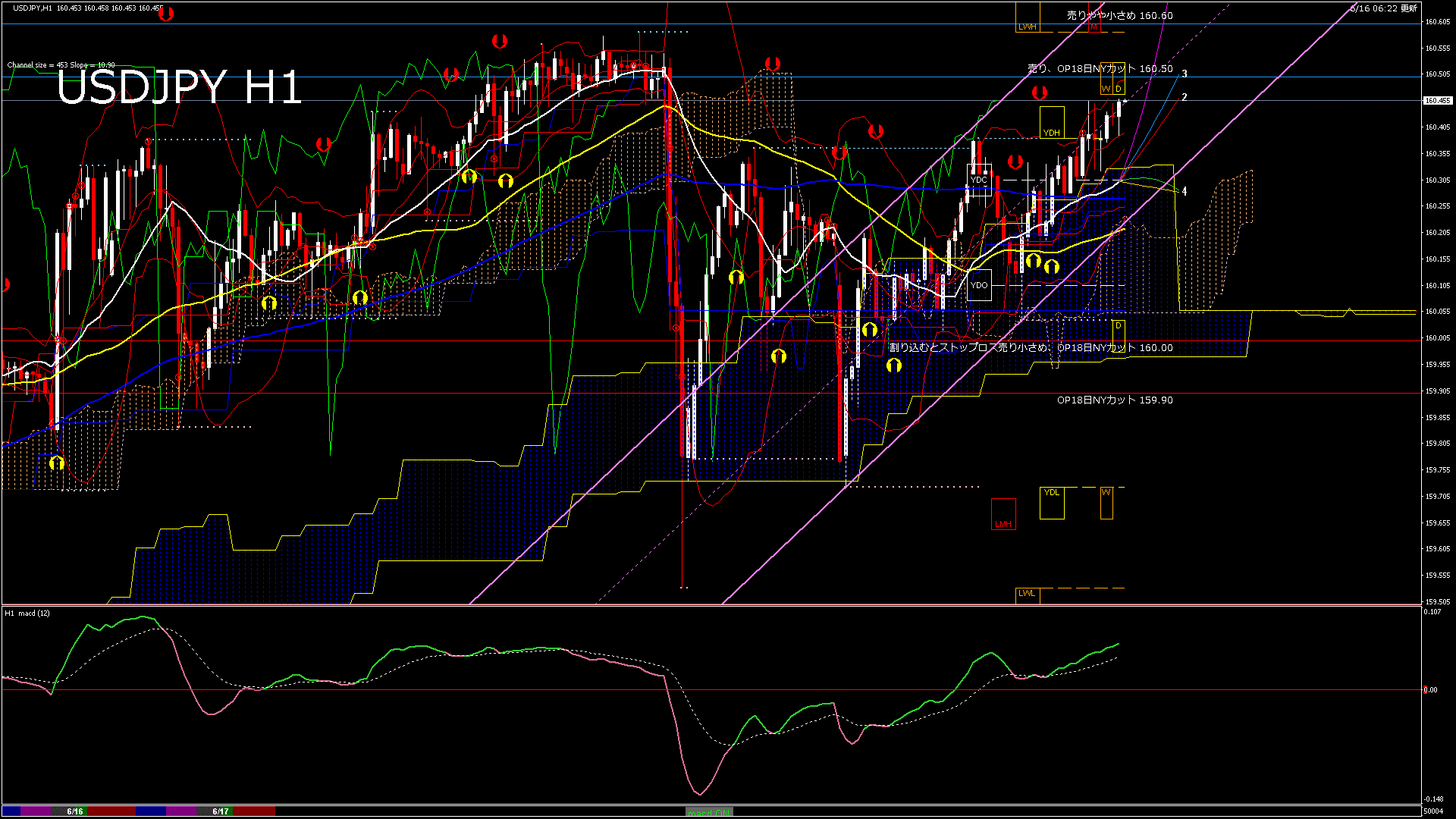
Task: Click the yellow buy arrow nearest the YDO box
Action: 1033,262
